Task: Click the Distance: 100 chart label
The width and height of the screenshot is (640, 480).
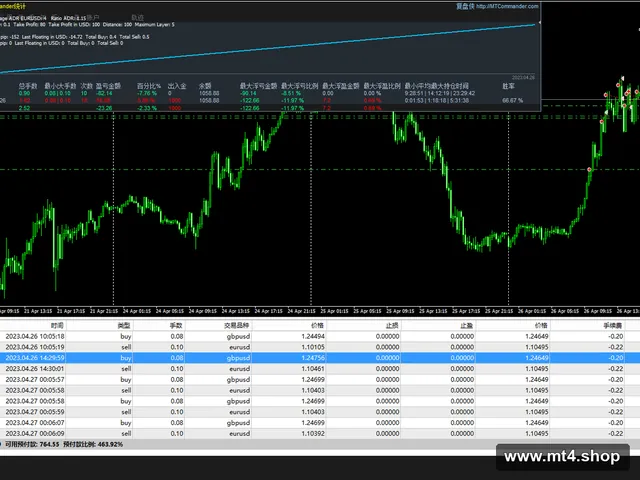Action: 117,24
